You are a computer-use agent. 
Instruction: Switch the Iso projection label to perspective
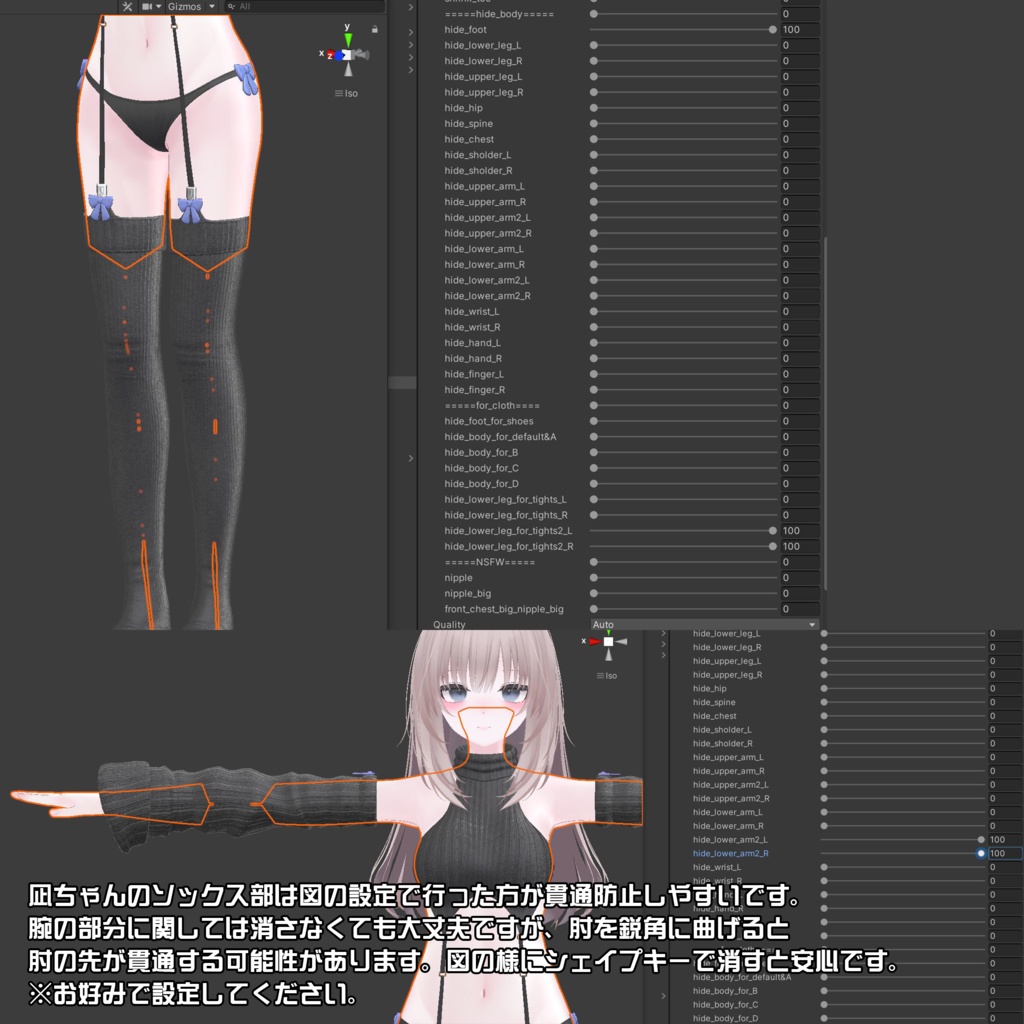(352, 93)
